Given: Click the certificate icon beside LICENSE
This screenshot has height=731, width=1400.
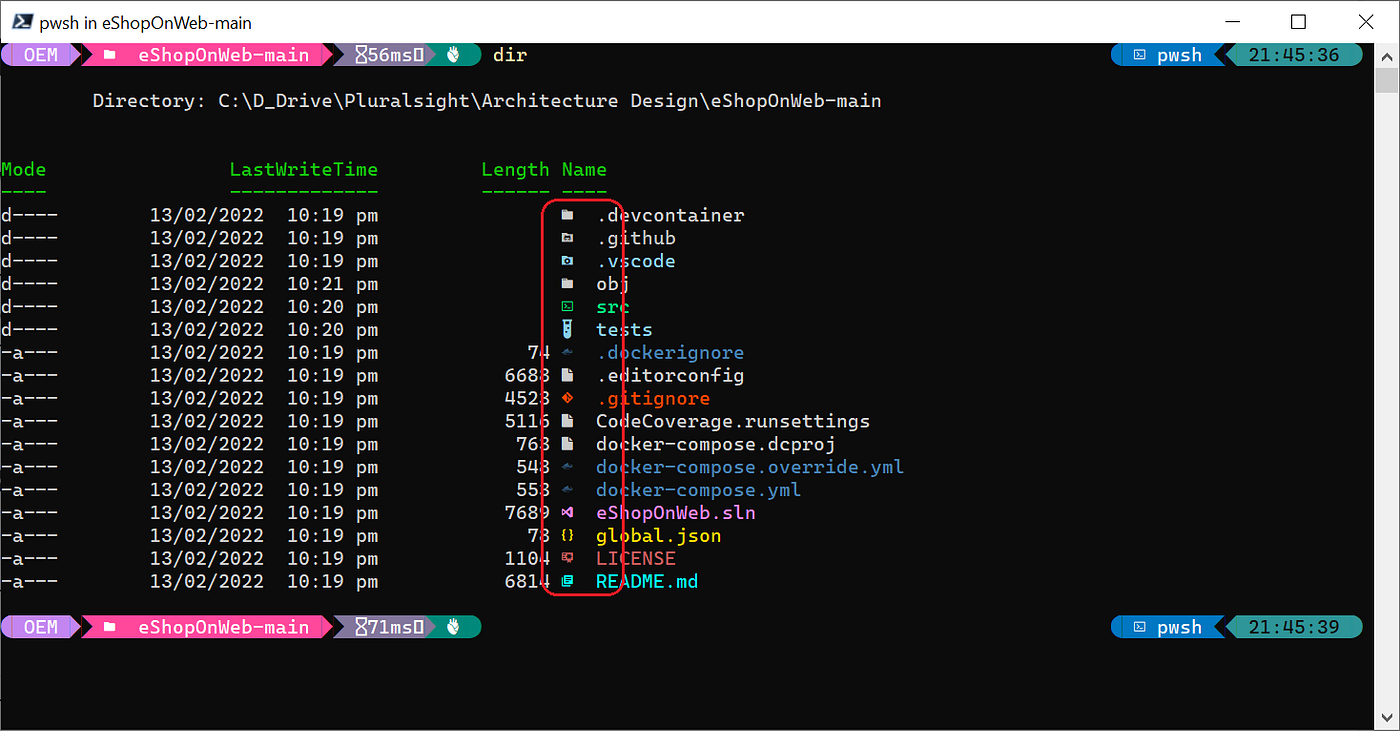Looking at the screenshot, I should (x=567, y=558).
